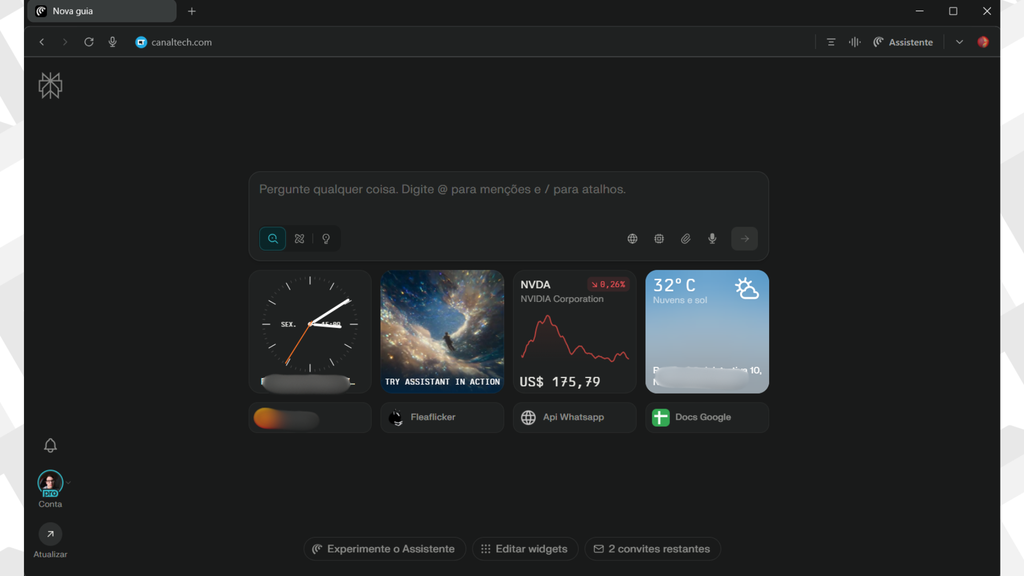Switch to the lightbulb Labs mode
The height and width of the screenshot is (576, 1024).
click(326, 239)
